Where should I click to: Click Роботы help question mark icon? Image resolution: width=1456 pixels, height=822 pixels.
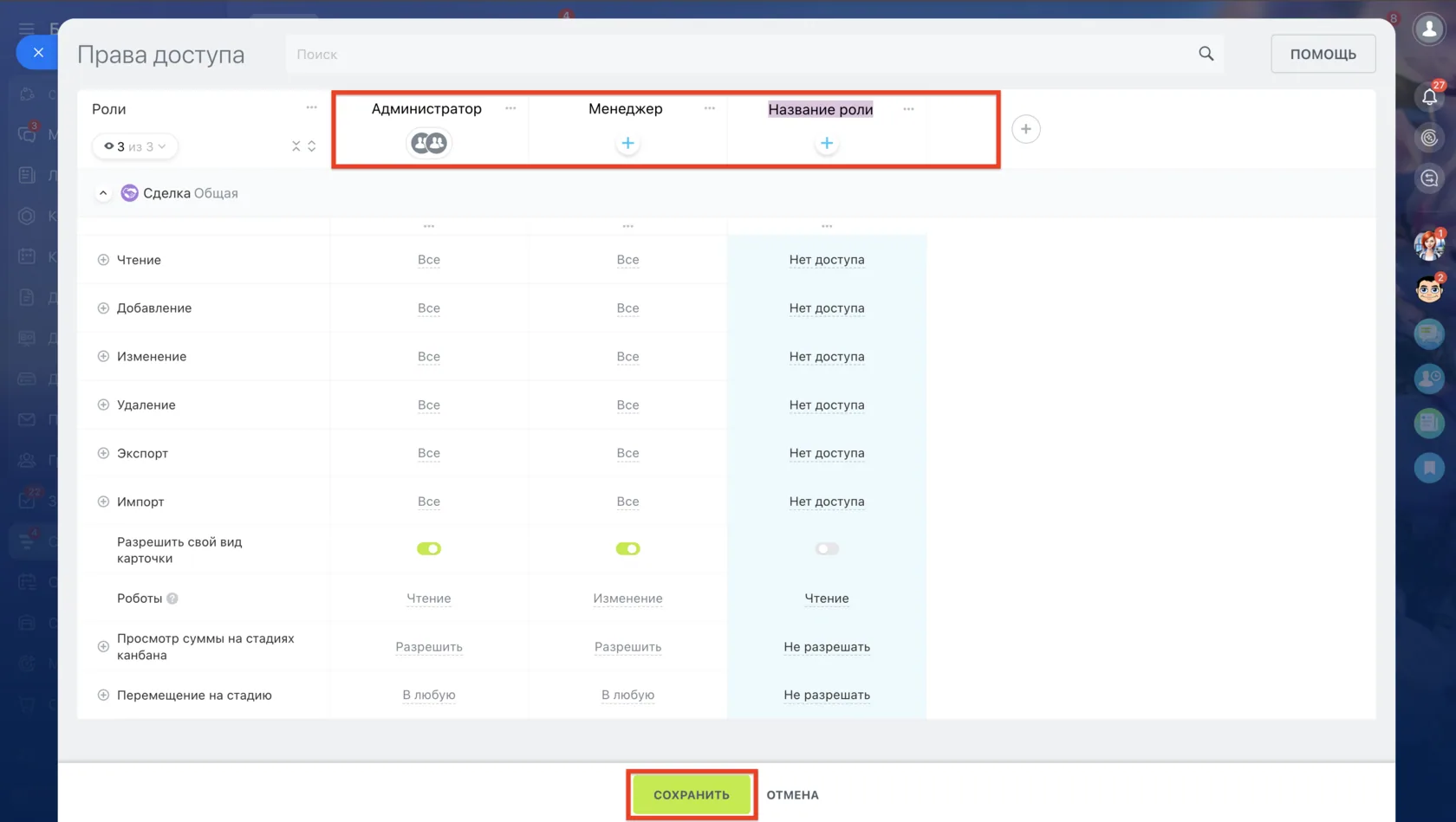point(172,599)
